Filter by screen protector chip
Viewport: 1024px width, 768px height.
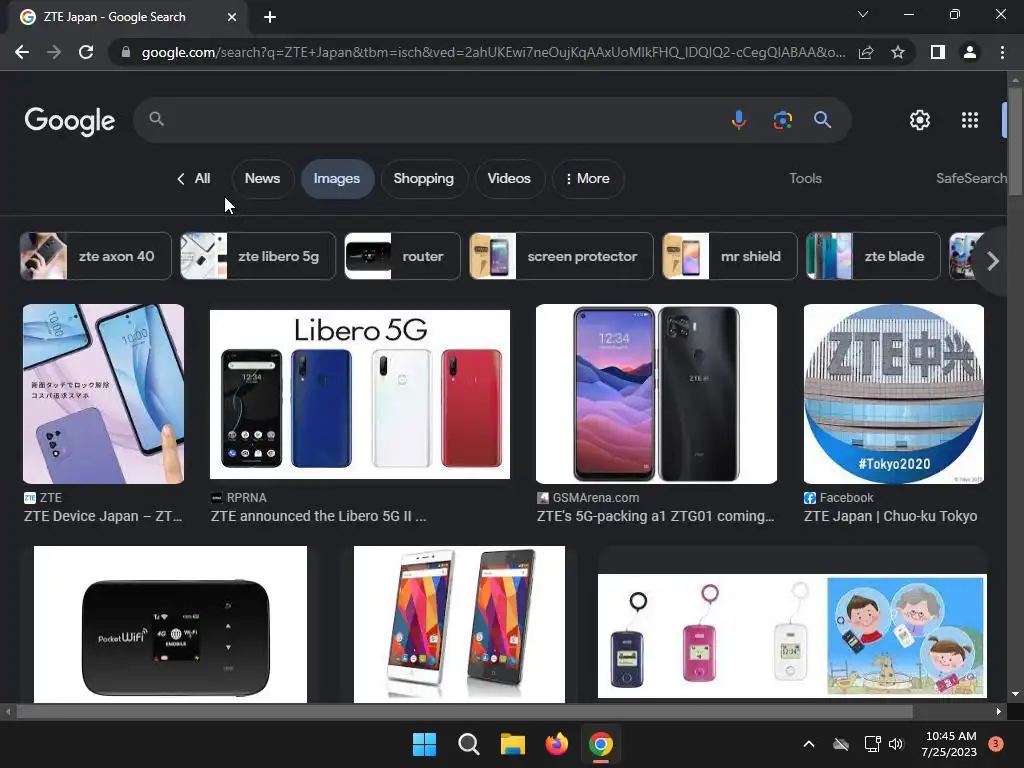[x=561, y=256]
